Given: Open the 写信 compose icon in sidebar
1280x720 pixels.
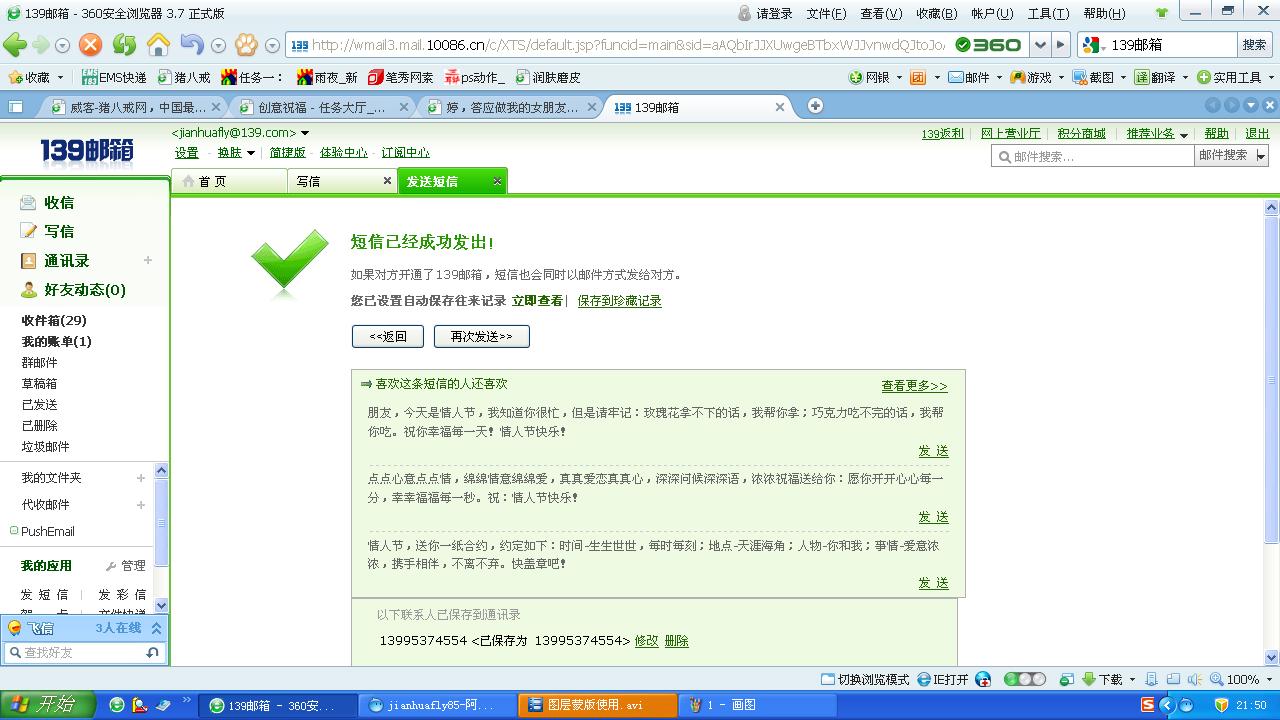Looking at the screenshot, I should [28, 231].
